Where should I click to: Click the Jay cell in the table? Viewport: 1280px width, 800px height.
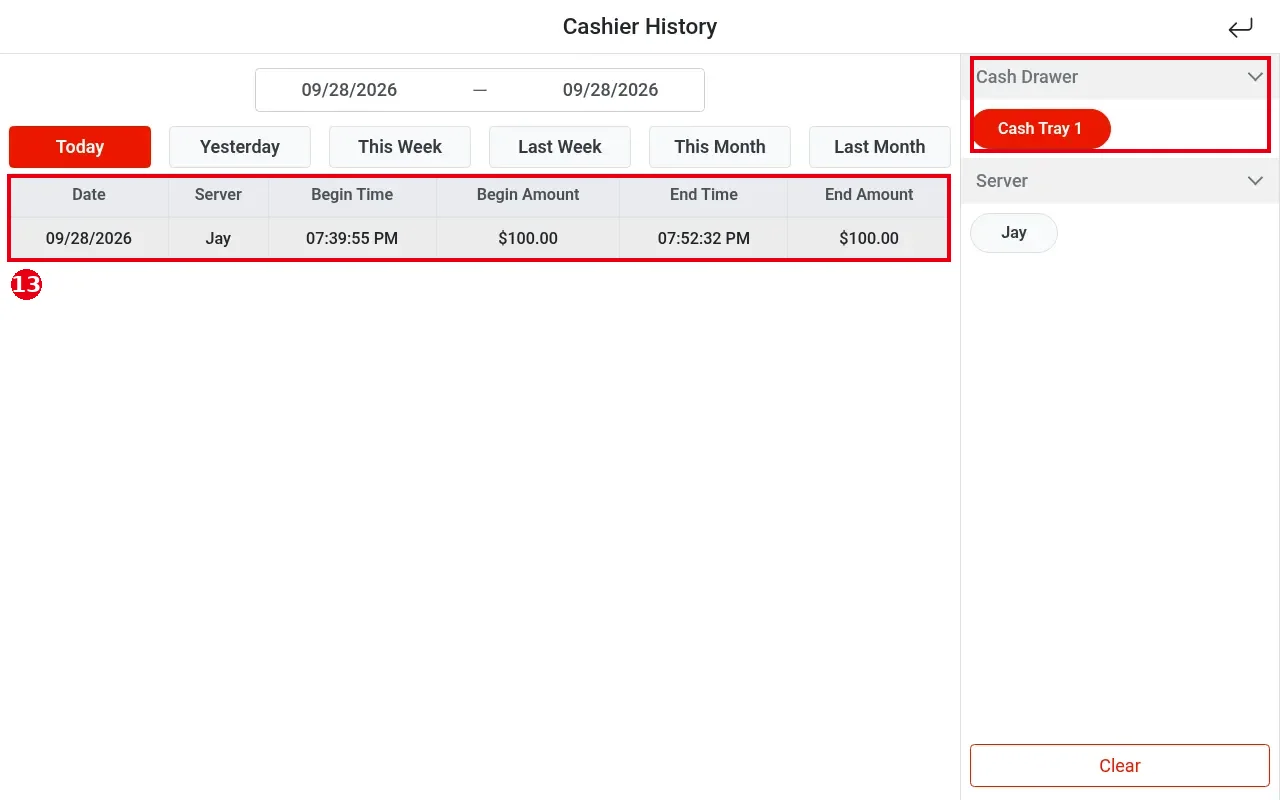(x=218, y=239)
